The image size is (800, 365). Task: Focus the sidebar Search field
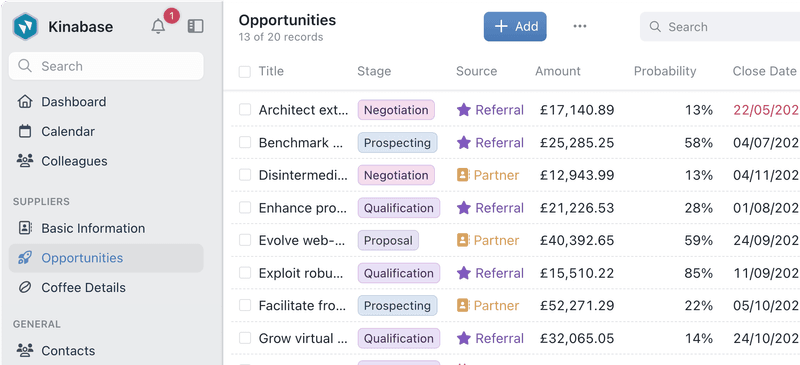click(x=106, y=66)
